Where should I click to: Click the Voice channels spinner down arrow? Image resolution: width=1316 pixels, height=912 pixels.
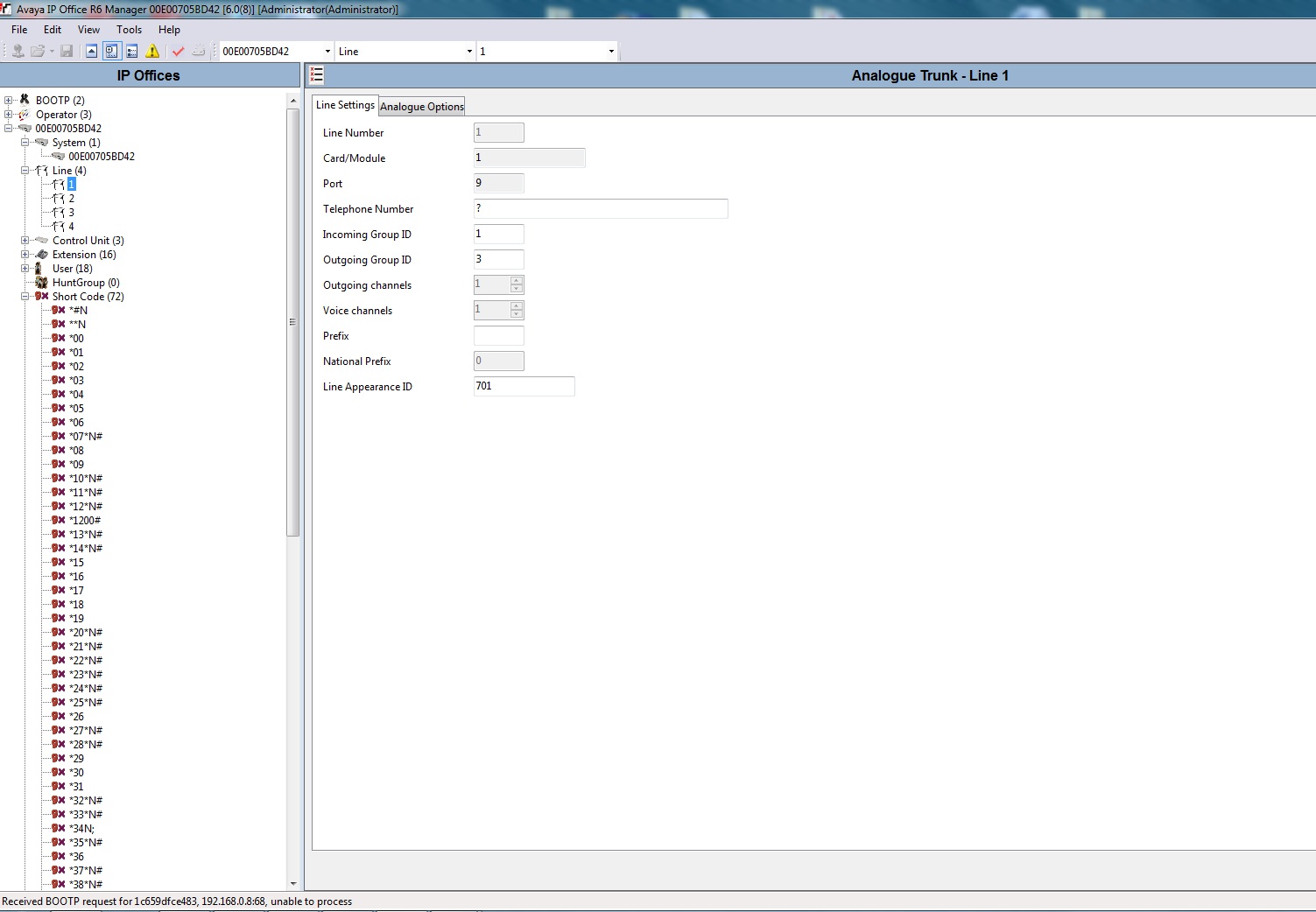517,314
